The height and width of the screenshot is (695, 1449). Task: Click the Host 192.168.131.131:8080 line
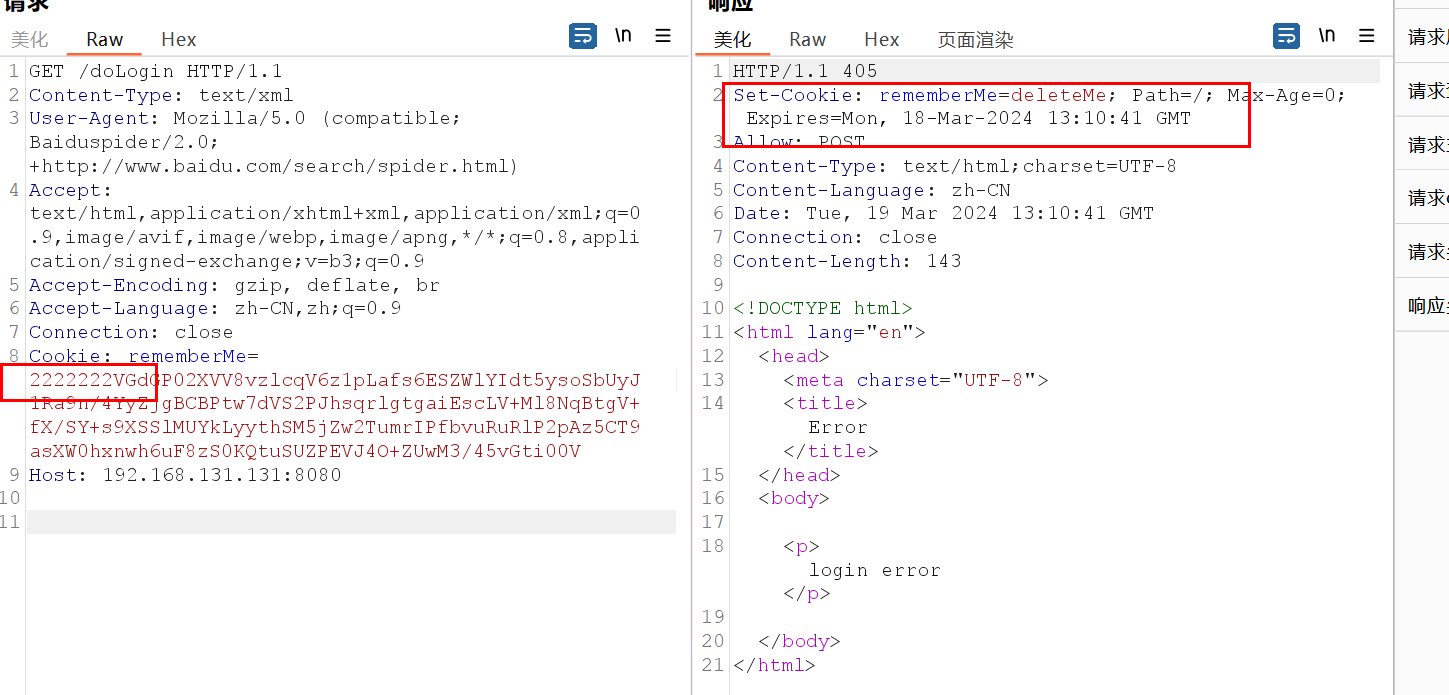[x=185, y=475]
